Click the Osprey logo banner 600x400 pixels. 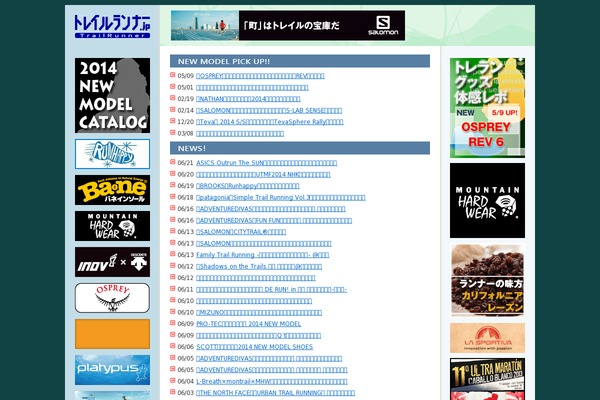(112, 298)
